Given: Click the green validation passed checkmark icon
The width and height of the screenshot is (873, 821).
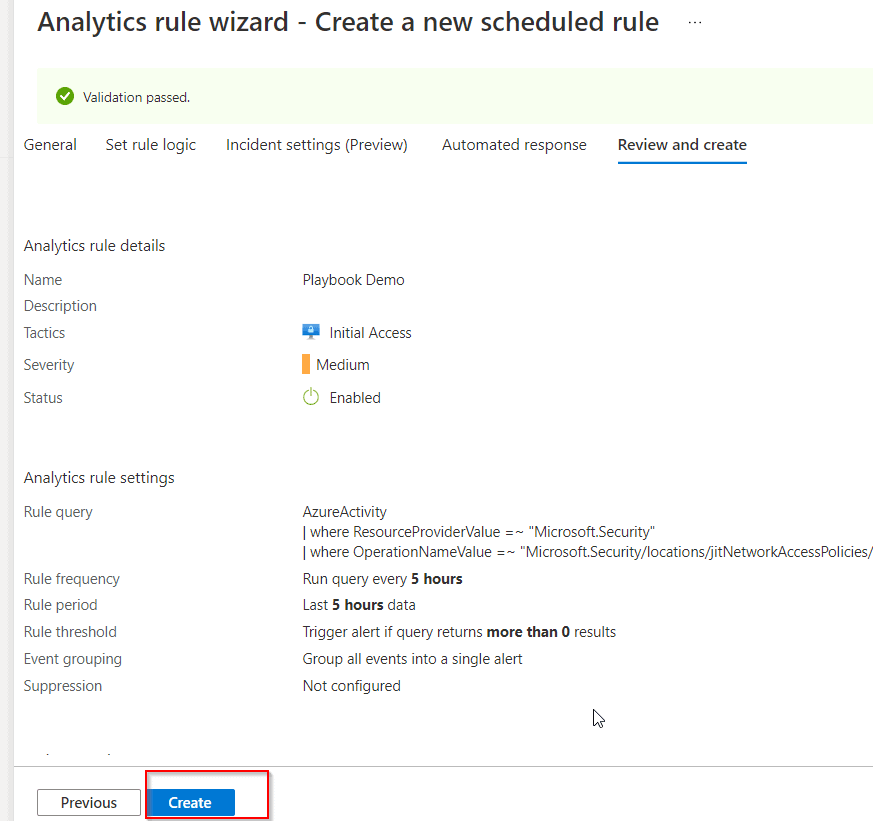Looking at the screenshot, I should (x=65, y=97).
